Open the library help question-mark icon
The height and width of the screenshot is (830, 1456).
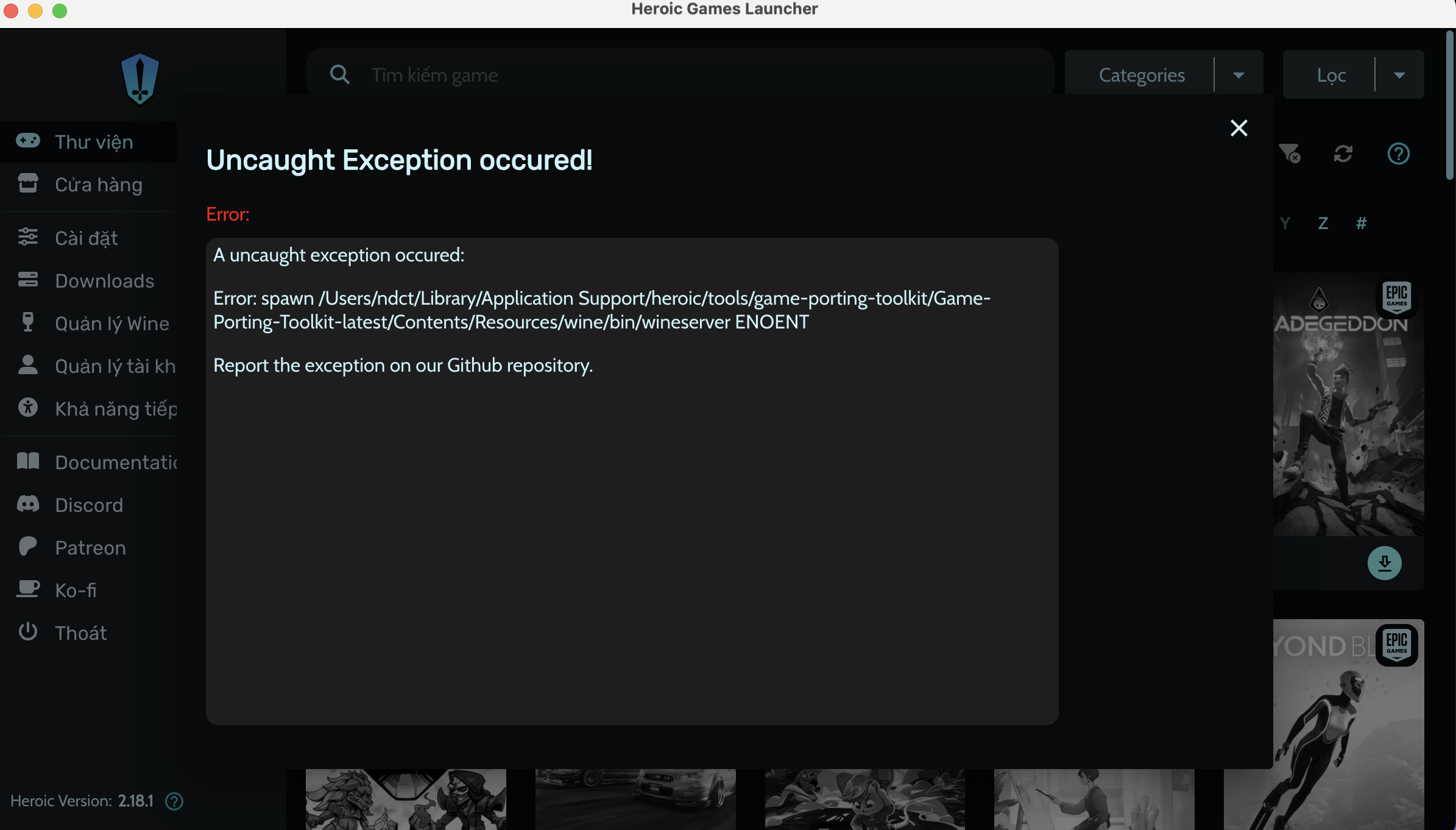tap(1398, 154)
